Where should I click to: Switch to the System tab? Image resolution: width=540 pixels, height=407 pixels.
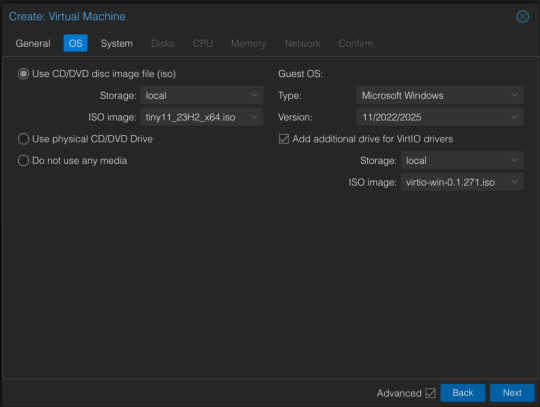[x=117, y=43]
